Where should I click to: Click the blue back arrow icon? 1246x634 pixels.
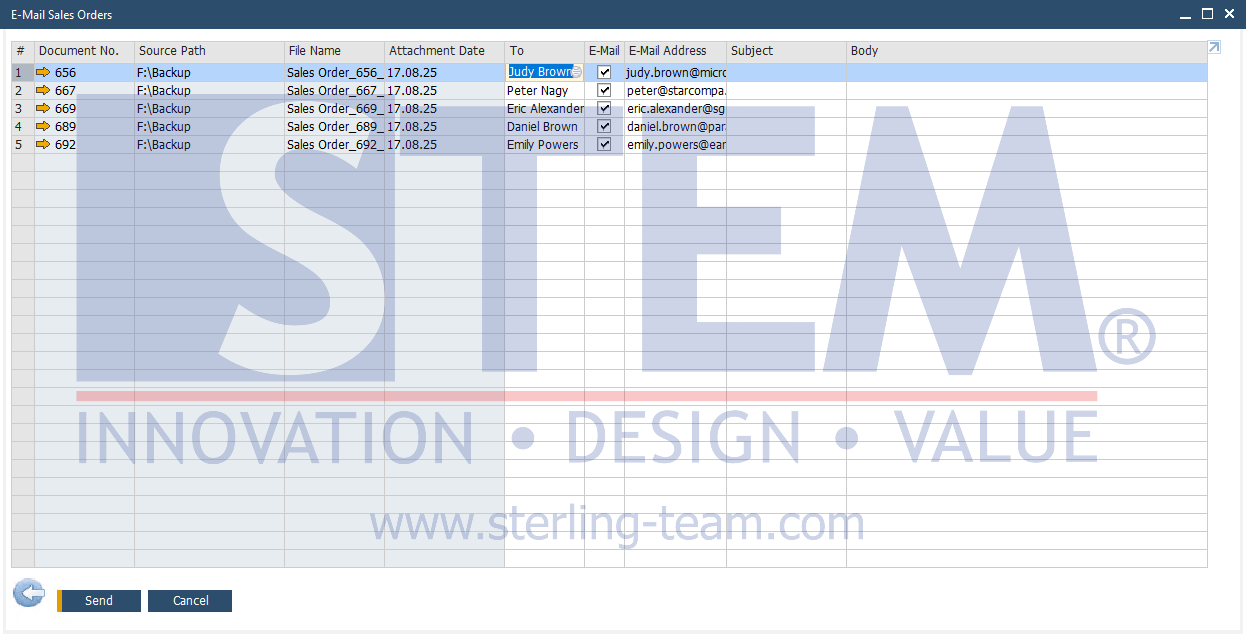[29, 594]
